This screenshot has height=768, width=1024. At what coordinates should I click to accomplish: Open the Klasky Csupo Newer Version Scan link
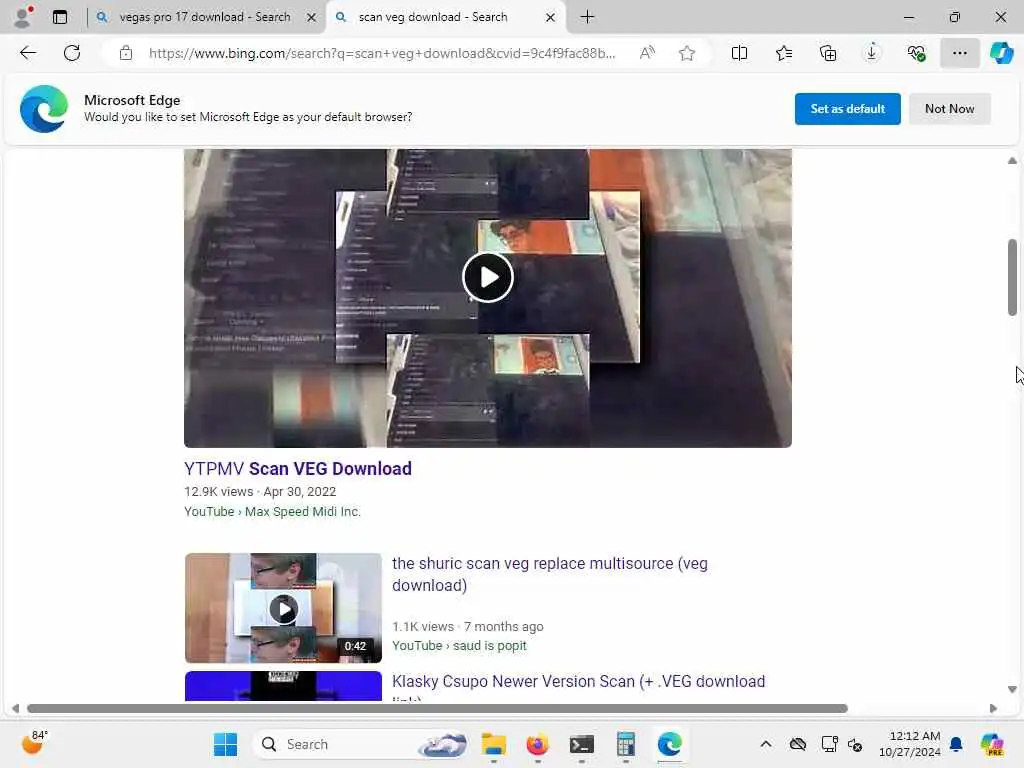pyautogui.click(x=578, y=681)
